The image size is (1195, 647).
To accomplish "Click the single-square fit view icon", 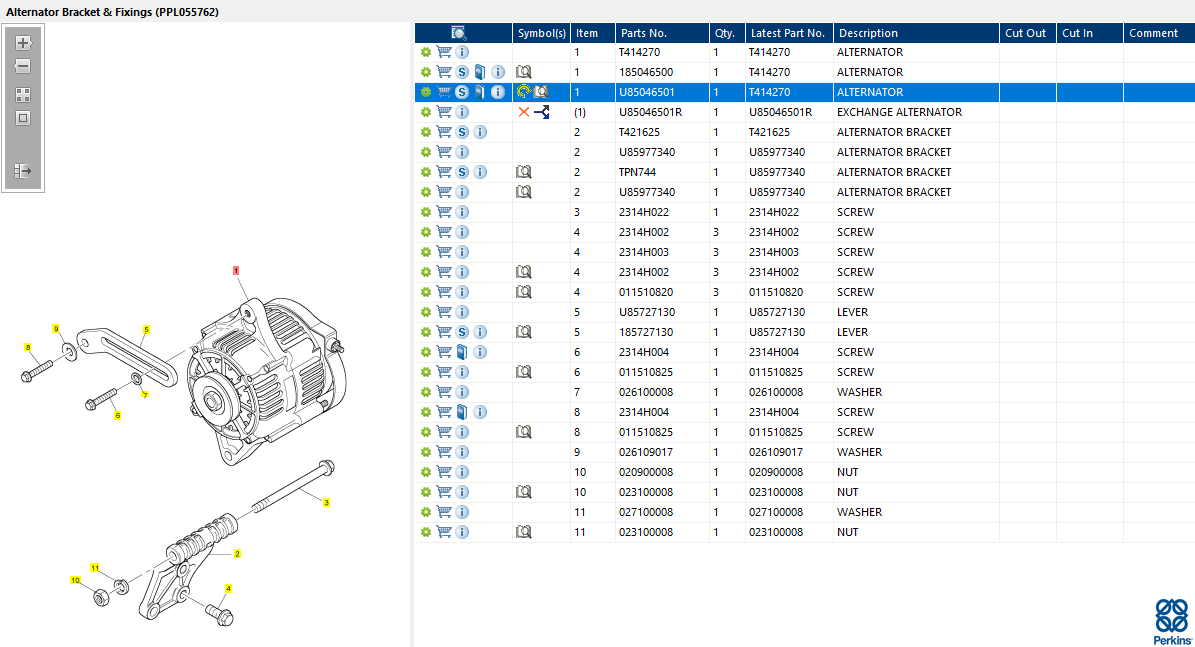I will pyautogui.click(x=23, y=118).
